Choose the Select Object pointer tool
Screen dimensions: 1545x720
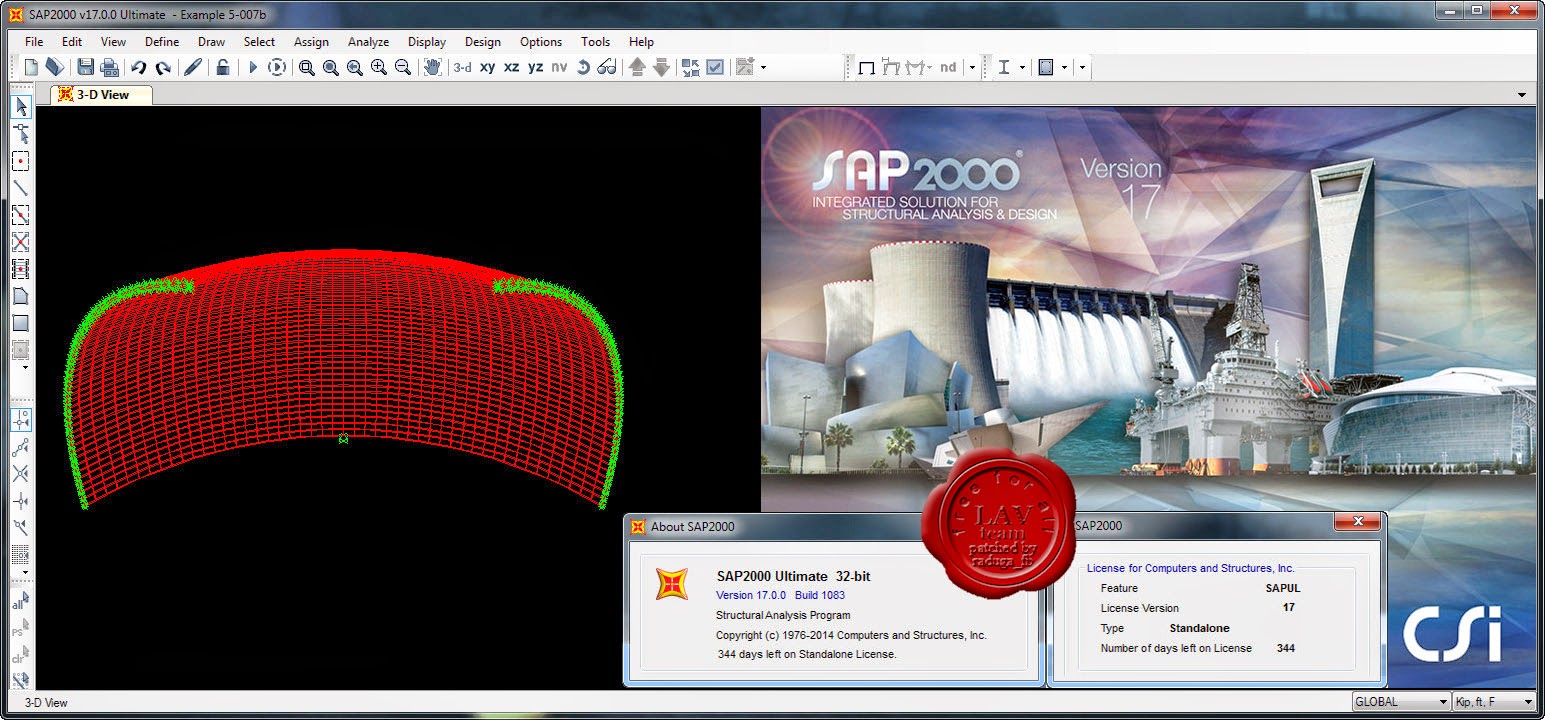click(x=20, y=107)
